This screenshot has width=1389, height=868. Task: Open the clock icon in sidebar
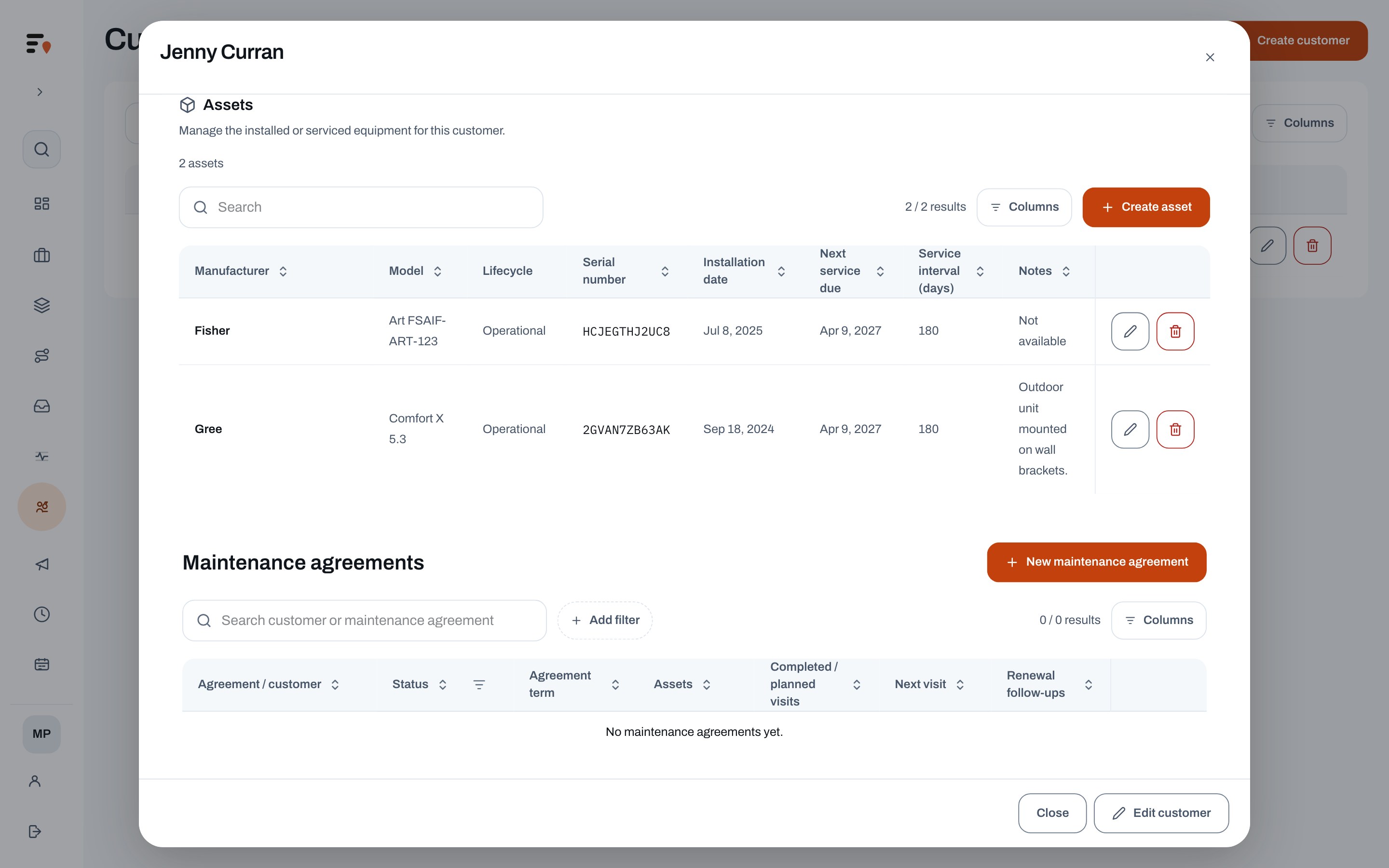pyautogui.click(x=41, y=614)
